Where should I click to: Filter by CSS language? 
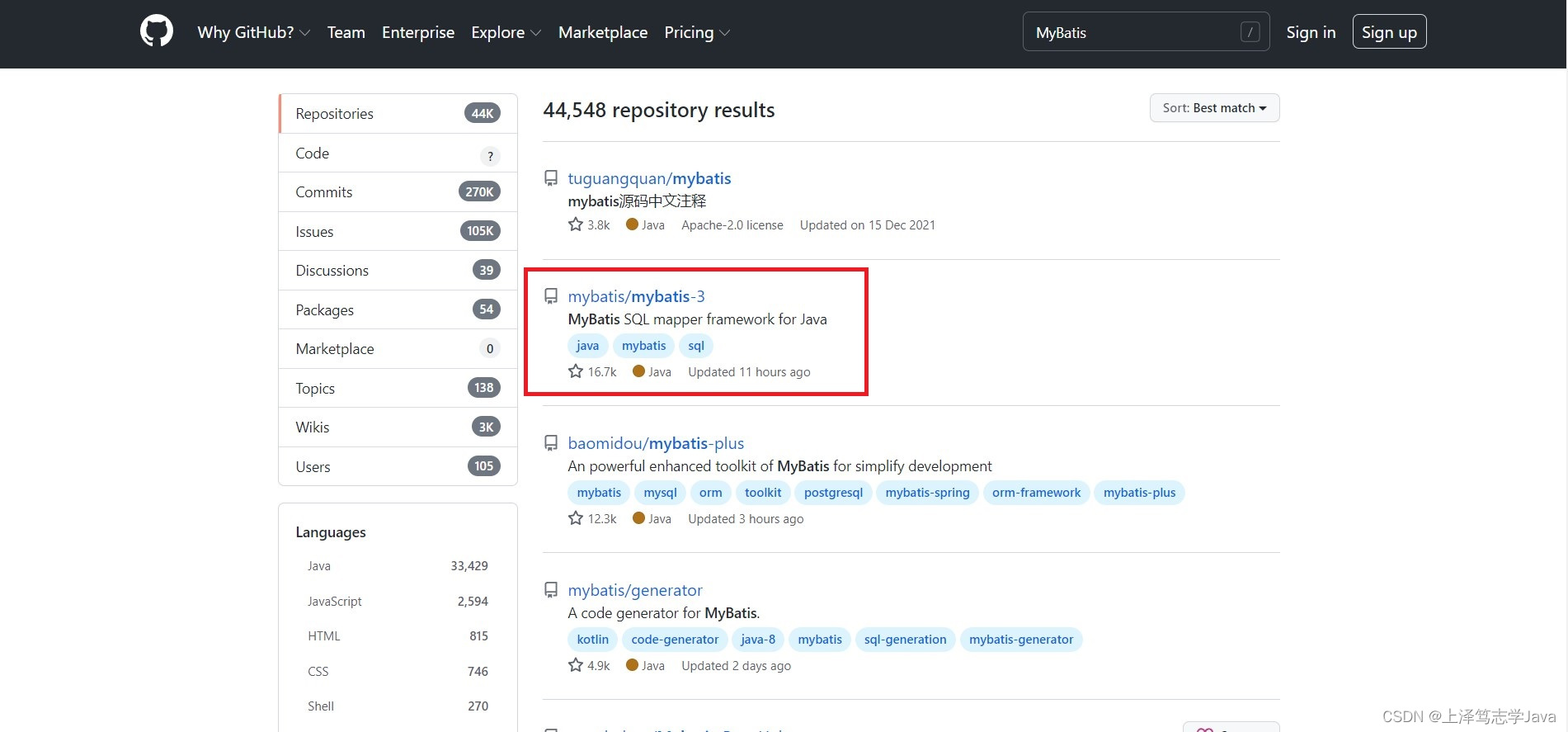click(398, 672)
